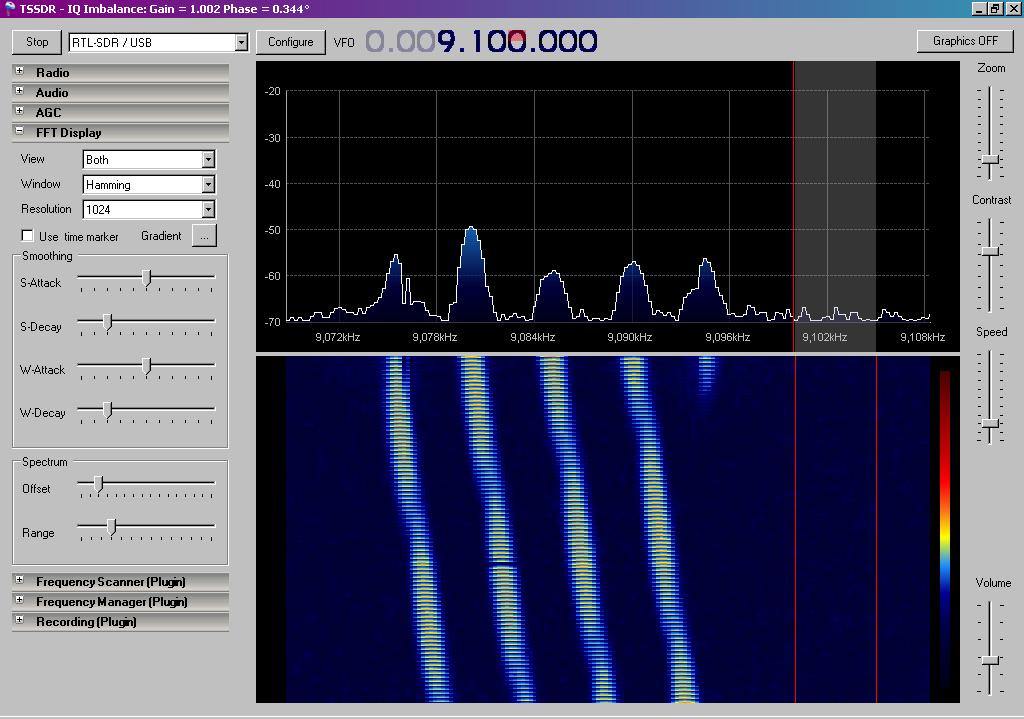Image resolution: width=1024 pixels, height=719 pixels.
Task: Open the Gradient editor ellipsis button
Action: [204, 236]
